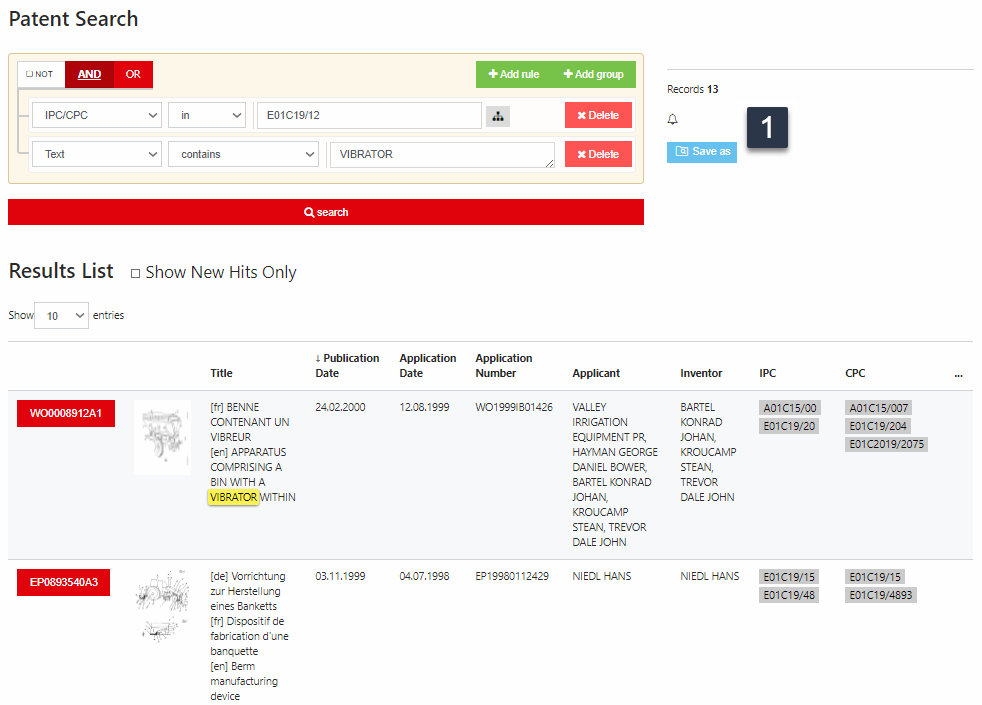Viewport: 982px width, 705px height.
Task: Expand the 'contains' operator dropdown
Action: 243,155
